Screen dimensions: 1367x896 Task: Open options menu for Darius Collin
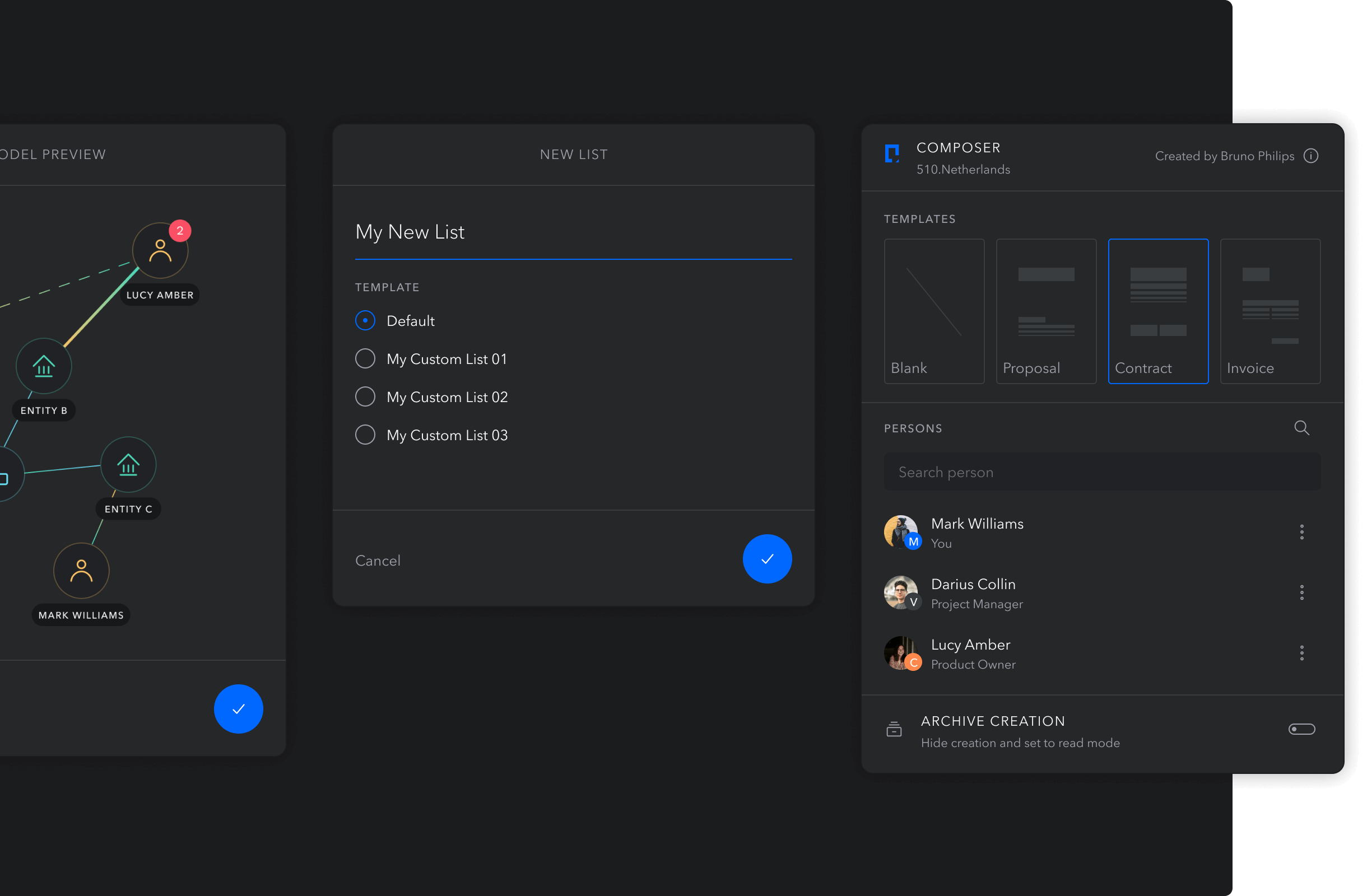[1301, 592]
